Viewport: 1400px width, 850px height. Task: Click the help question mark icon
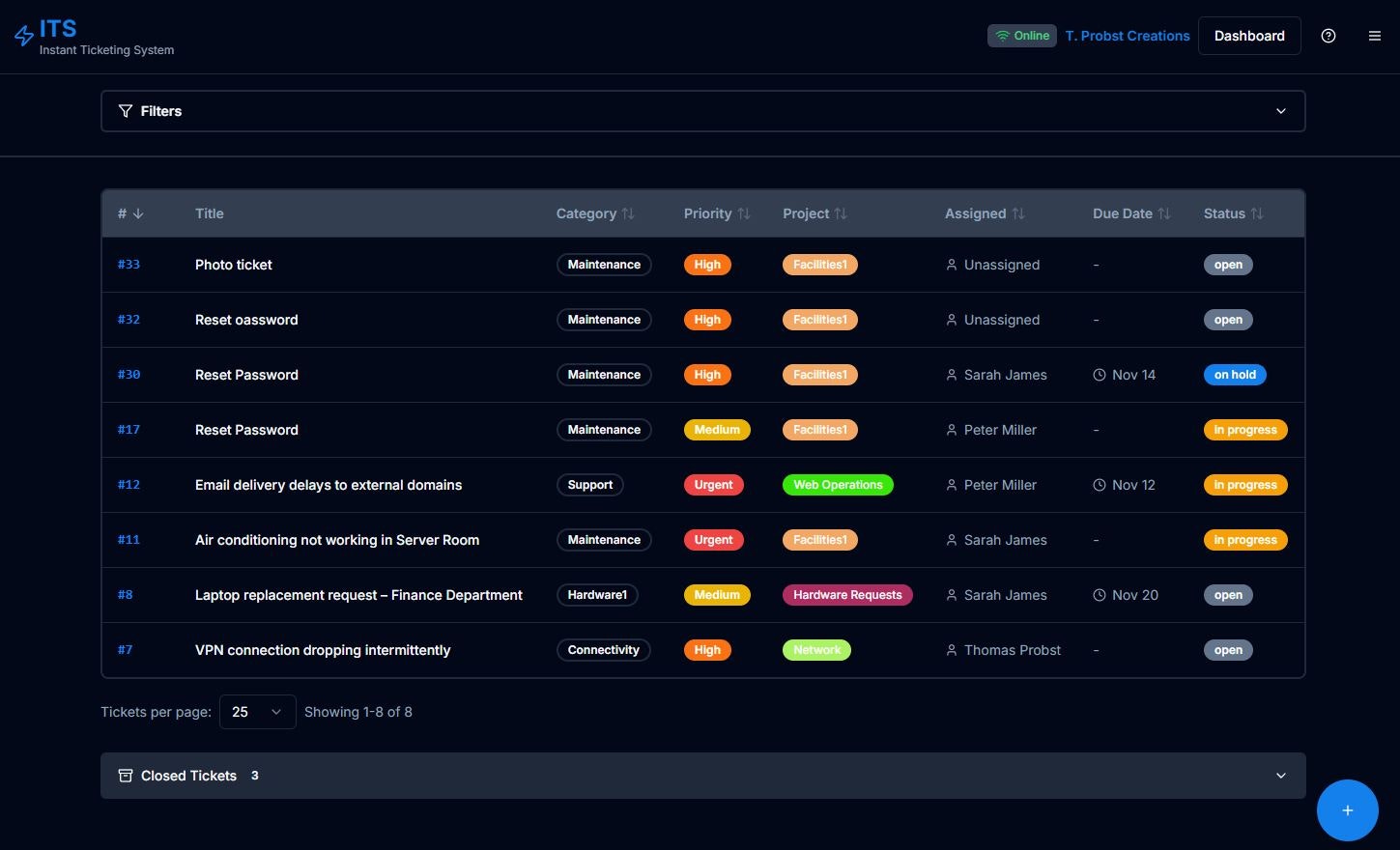coord(1328,36)
